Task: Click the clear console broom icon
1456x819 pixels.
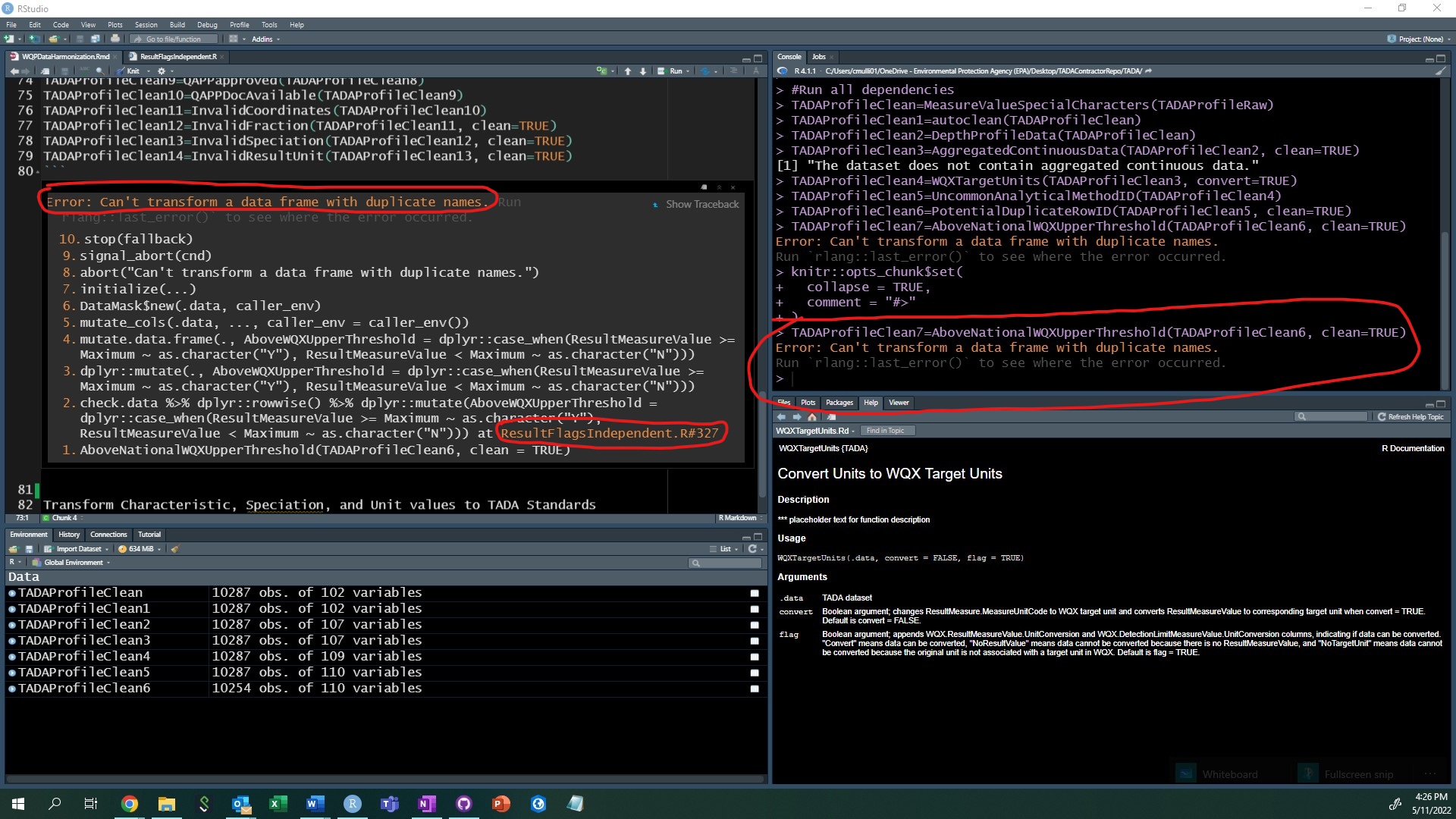Action: 1440,71
